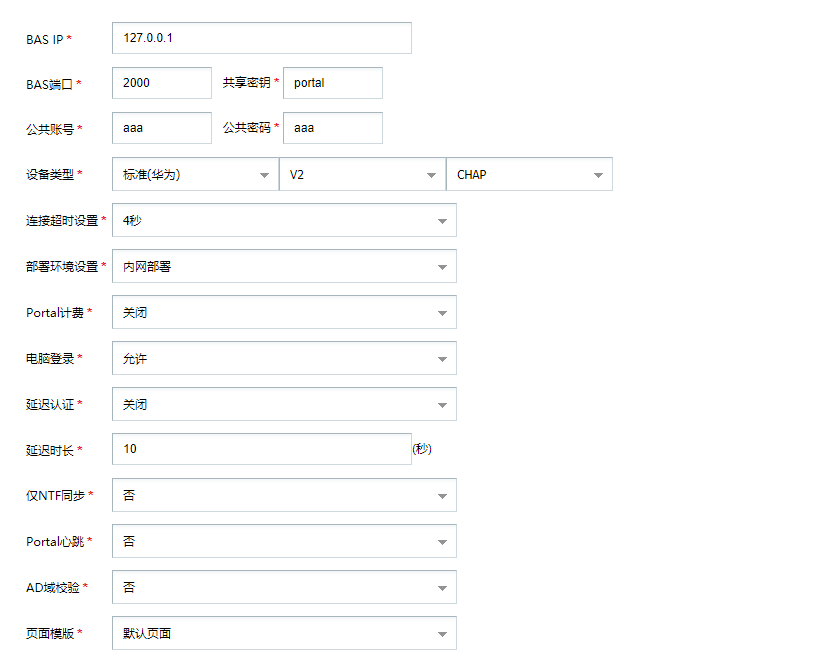Click the AD域校验 label
835x658 pixels.
(x=53, y=587)
